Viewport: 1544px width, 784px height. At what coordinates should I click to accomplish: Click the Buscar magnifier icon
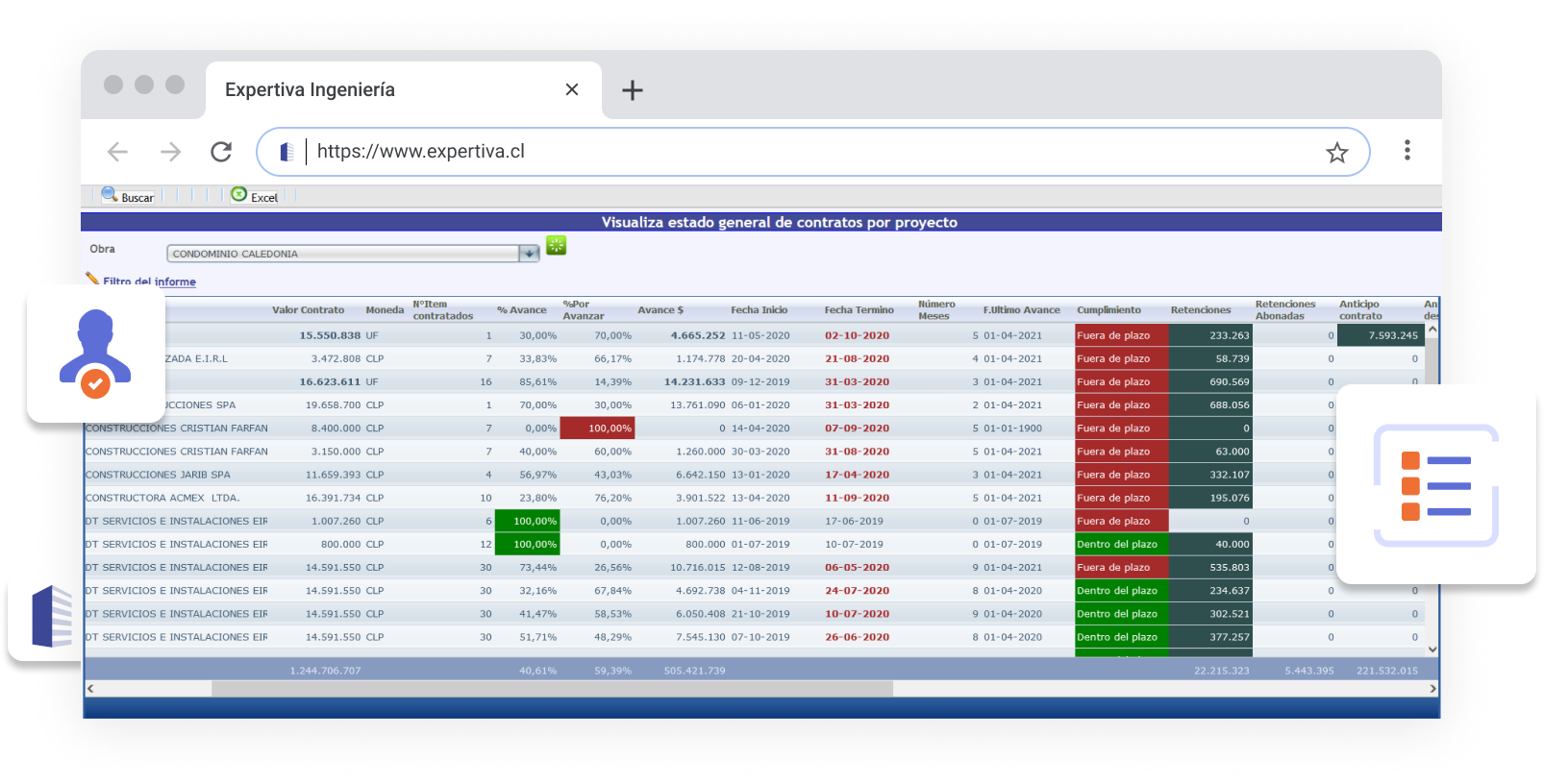(110, 194)
